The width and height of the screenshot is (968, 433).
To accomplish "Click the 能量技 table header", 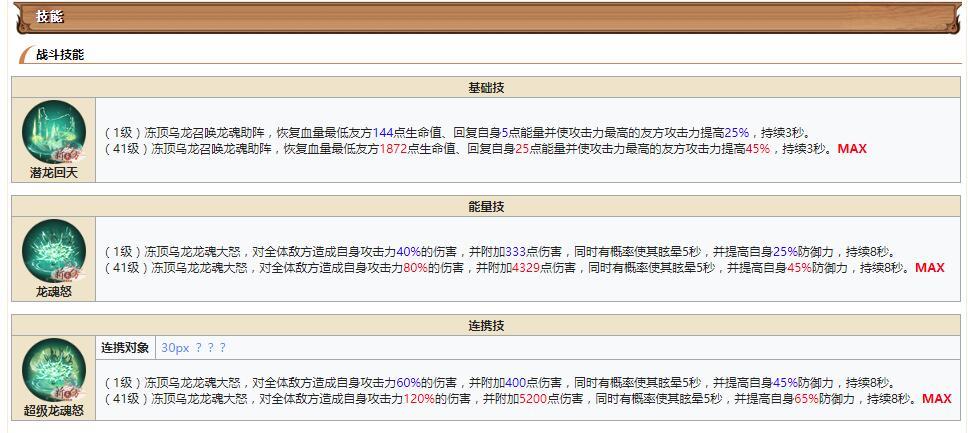I will coord(486,207).
